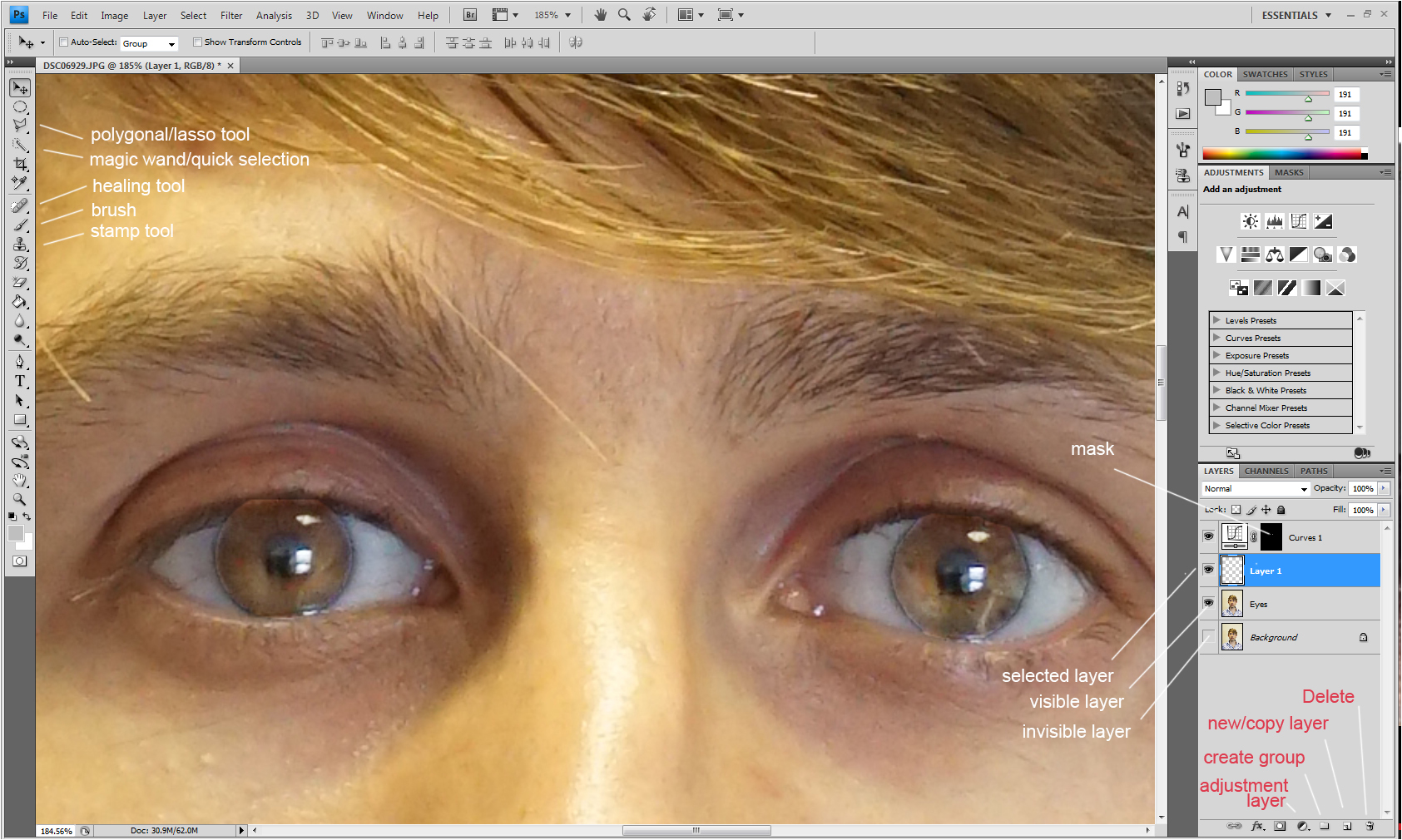Open the Image menu
Image resolution: width=1402 pixels, height=840 pixels.
[x=115, y=15]
